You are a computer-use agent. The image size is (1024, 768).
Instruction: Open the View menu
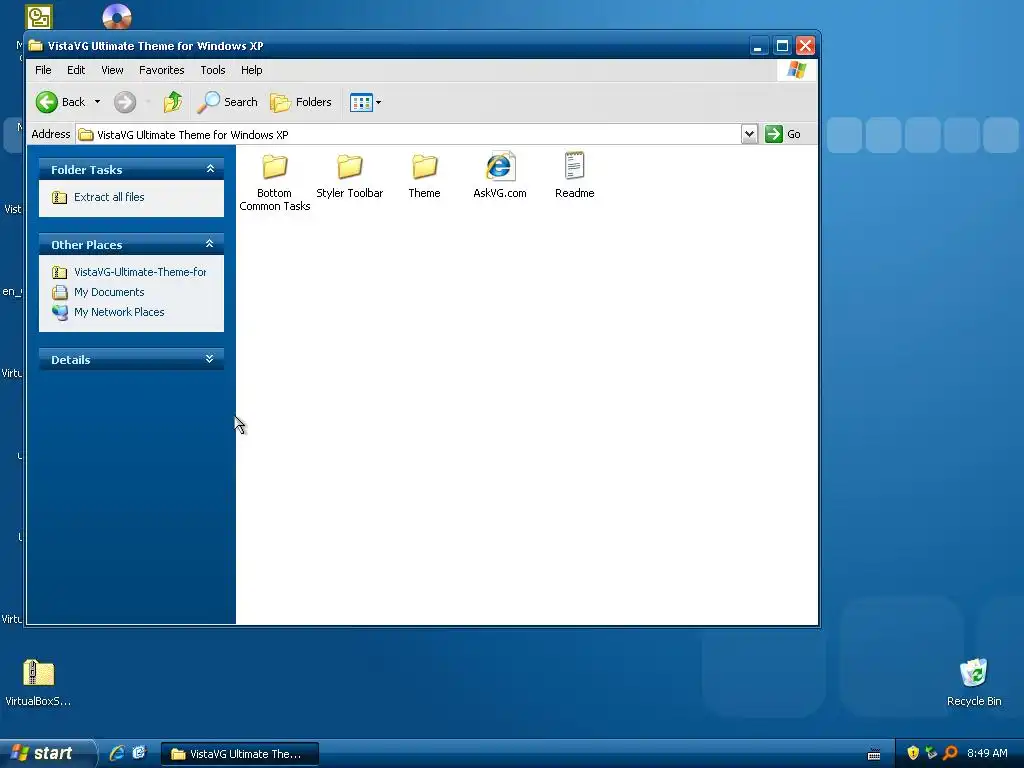pos(112,70)
